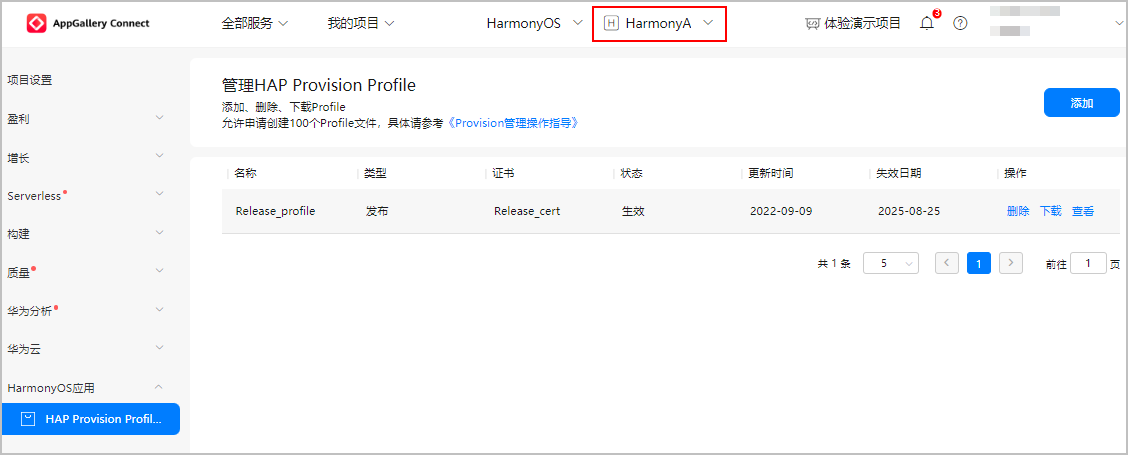1128x455 pixels.
Task: Click the 添加 button
Action: pyautogui.click(x=1082, y=103)
